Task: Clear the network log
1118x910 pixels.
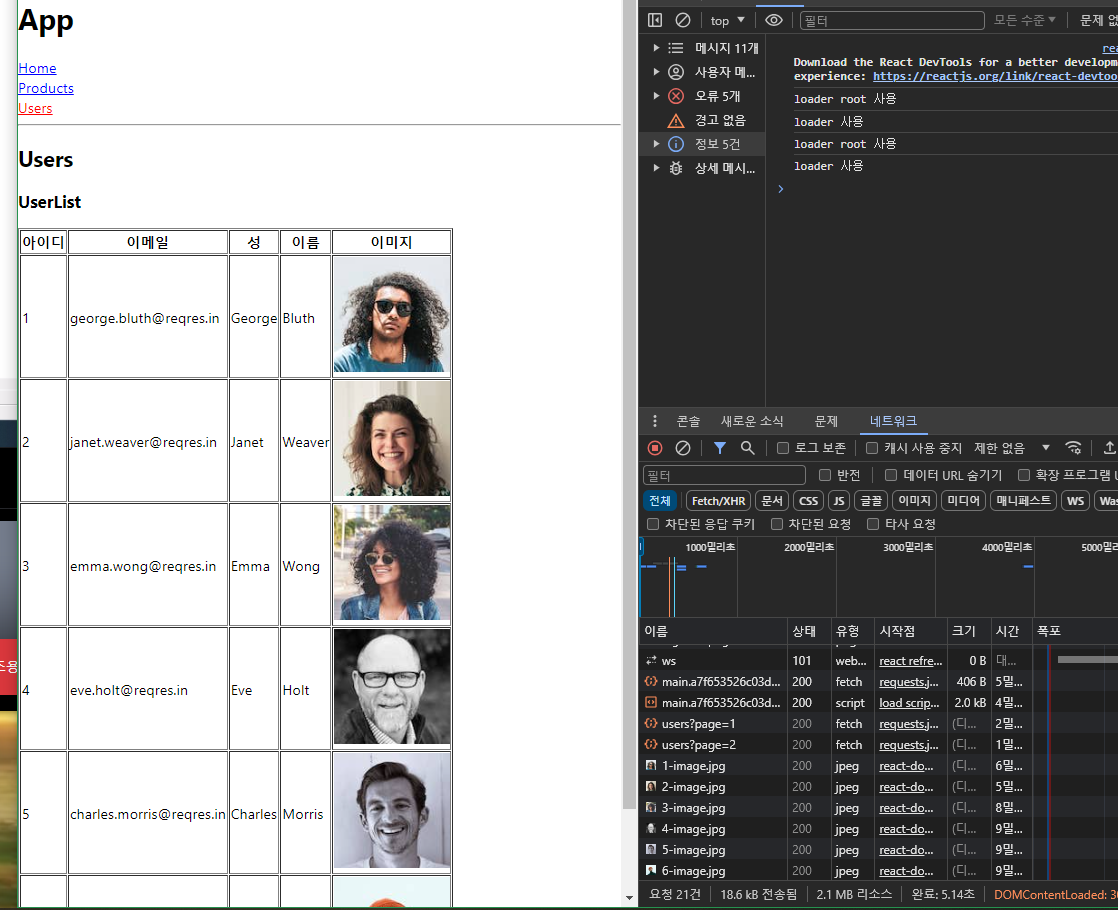Action: click(682, 448)
